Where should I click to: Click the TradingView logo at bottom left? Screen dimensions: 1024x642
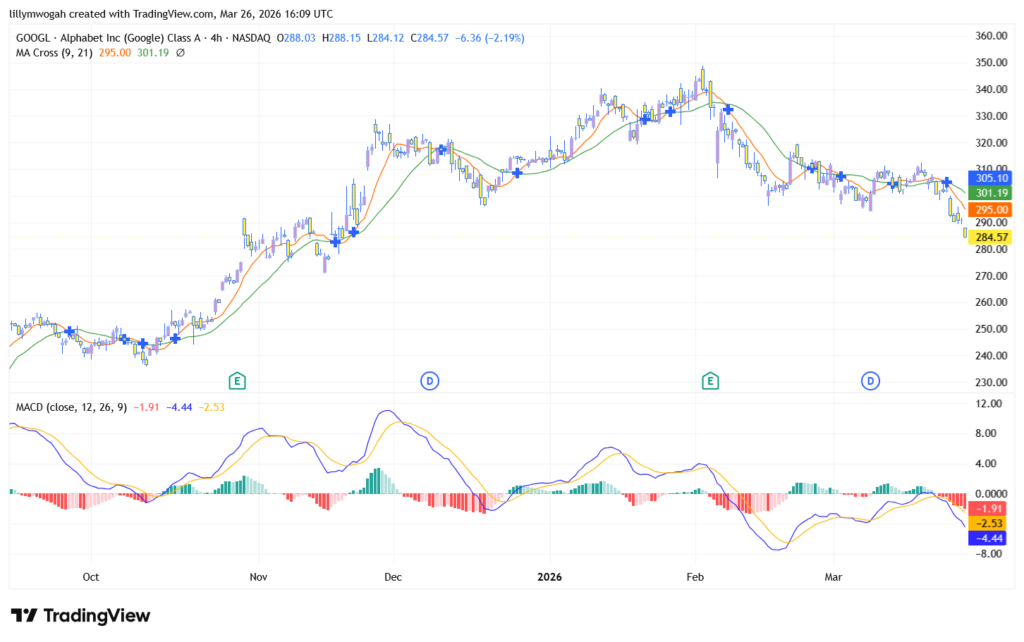point(80,615)
